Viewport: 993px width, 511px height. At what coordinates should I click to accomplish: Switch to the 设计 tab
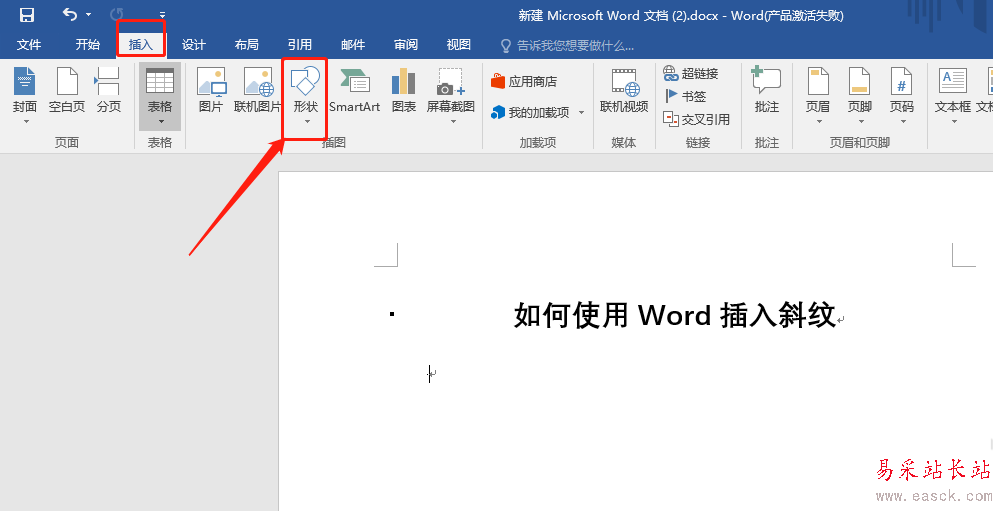pos(193,44)
